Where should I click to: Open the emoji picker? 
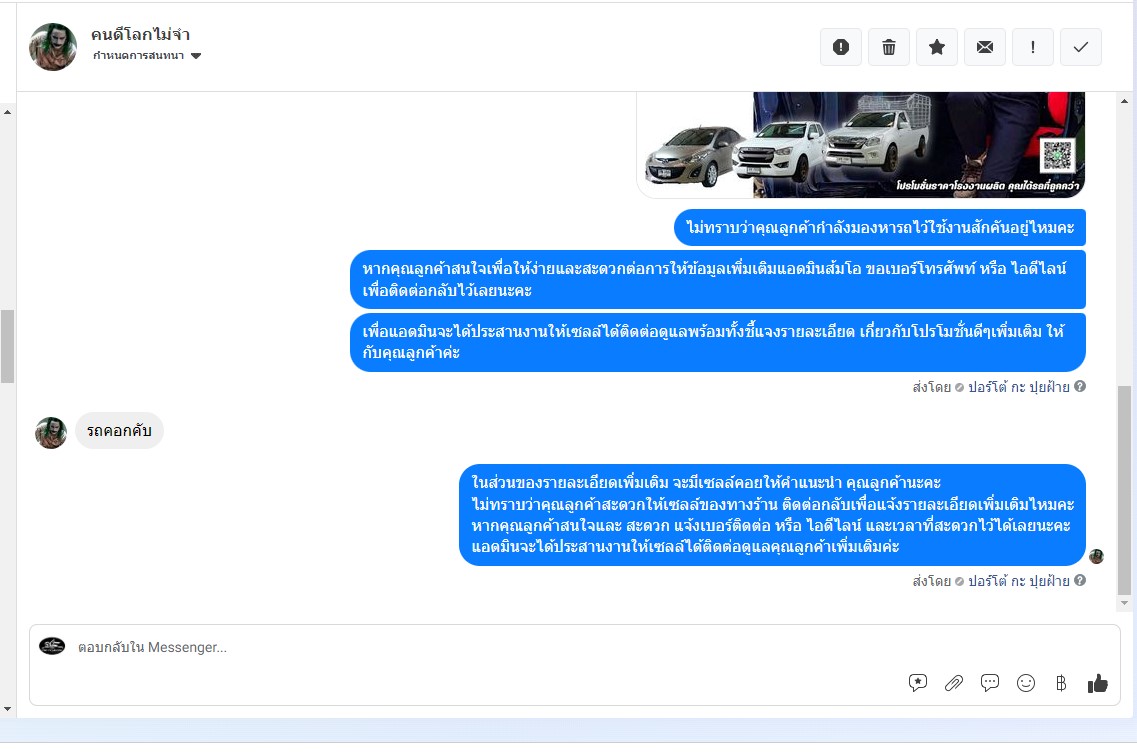point(1025,683)
